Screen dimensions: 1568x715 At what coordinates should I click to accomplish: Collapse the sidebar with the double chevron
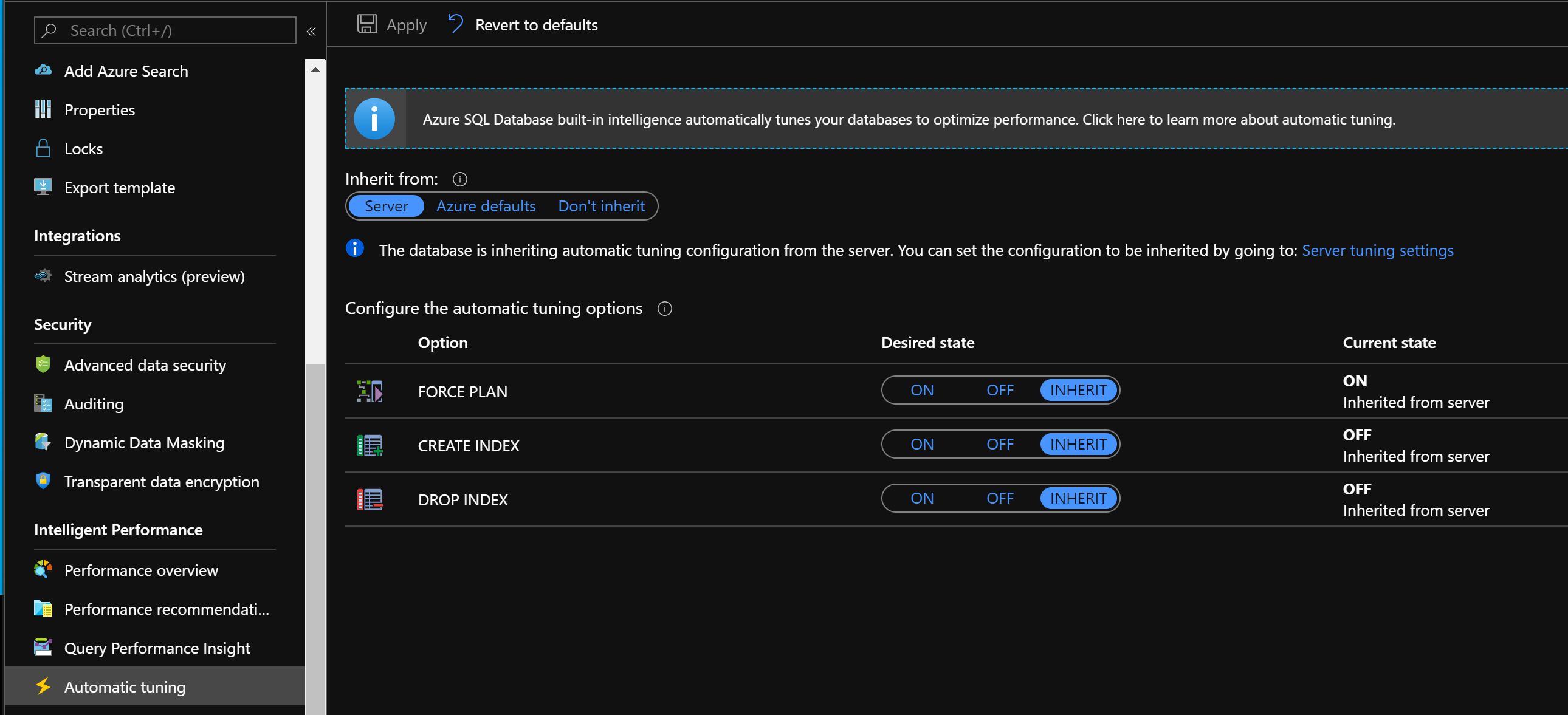click(x=311, y=31)
